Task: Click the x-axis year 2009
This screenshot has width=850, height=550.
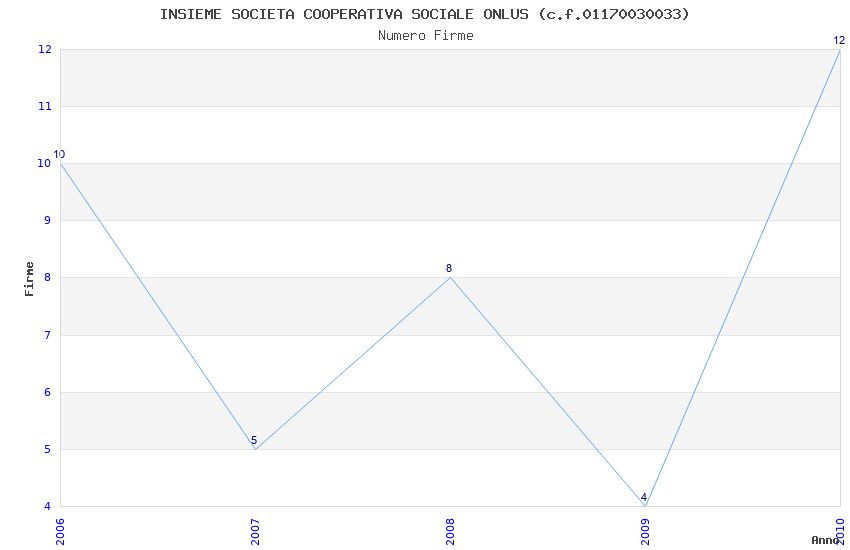Action: pyautogui.click(x=645, y=532)
